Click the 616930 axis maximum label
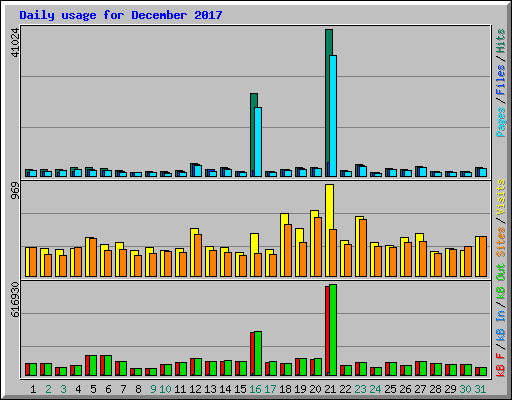 (15, 300)
